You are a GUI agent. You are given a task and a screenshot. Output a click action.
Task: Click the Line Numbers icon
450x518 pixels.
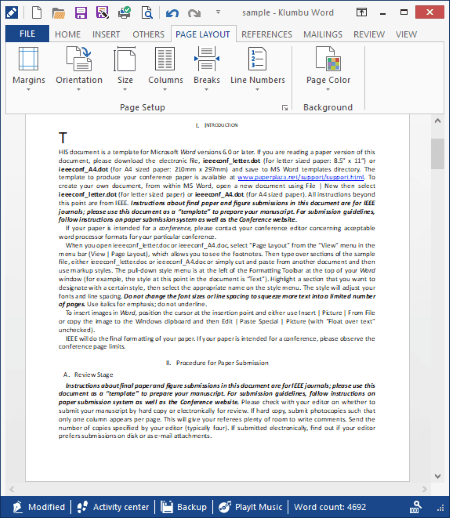point(257,59)
